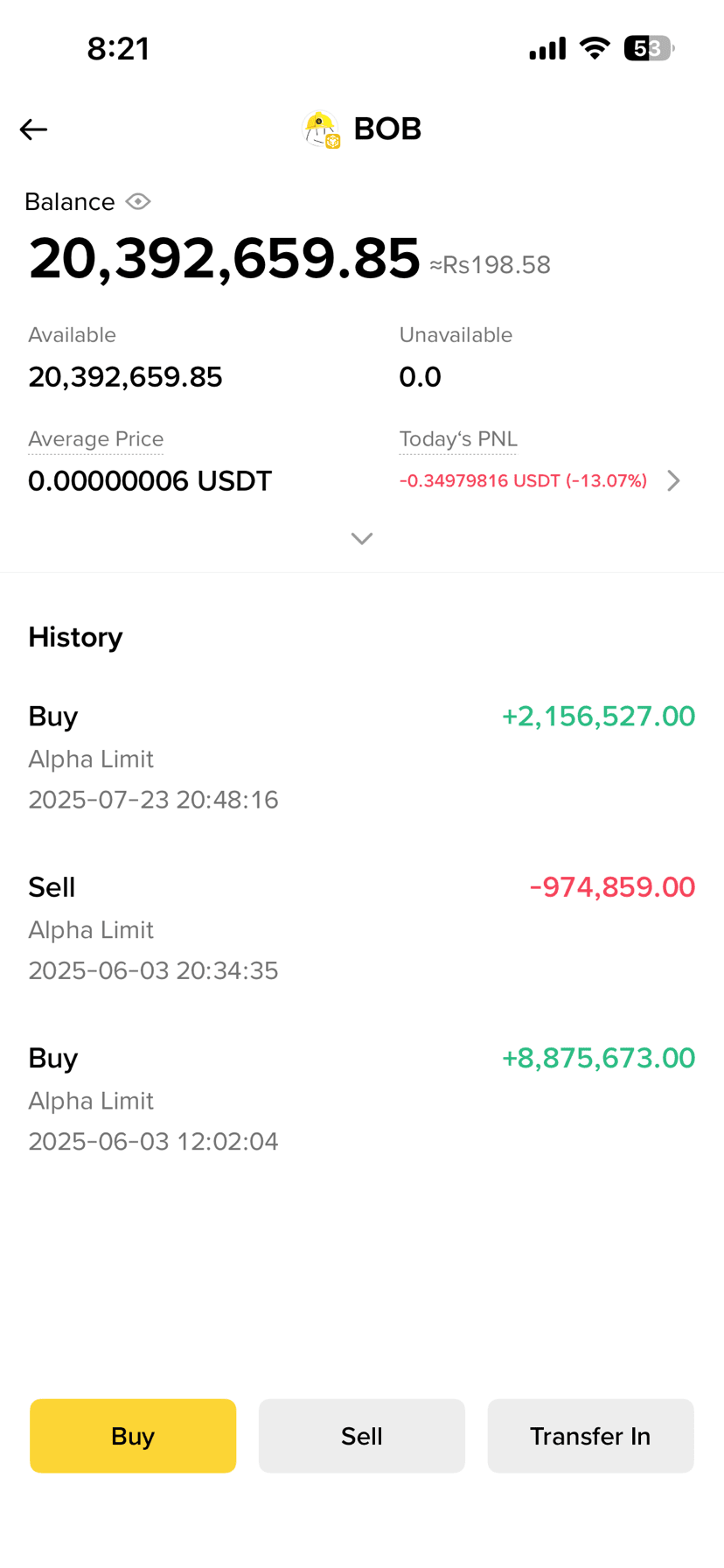
Task: Expand more balance details down chevron
Action: (x=362, y=538)
